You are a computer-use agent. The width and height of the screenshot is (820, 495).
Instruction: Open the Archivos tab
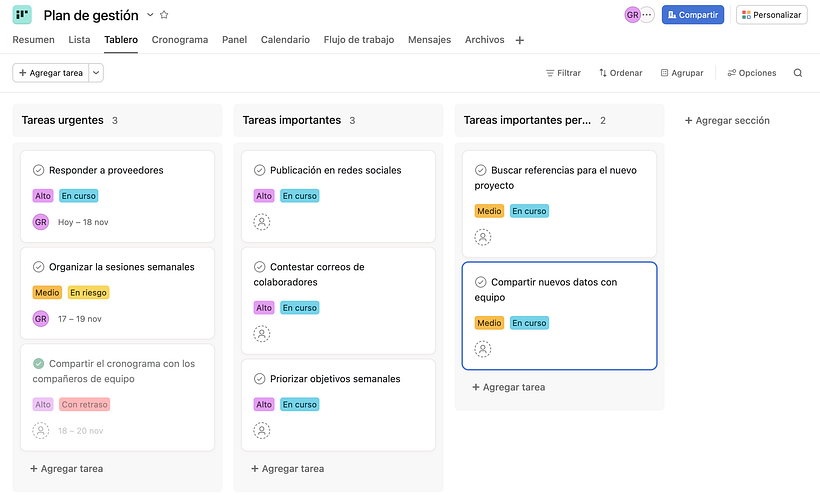click(x=484, y=40)
